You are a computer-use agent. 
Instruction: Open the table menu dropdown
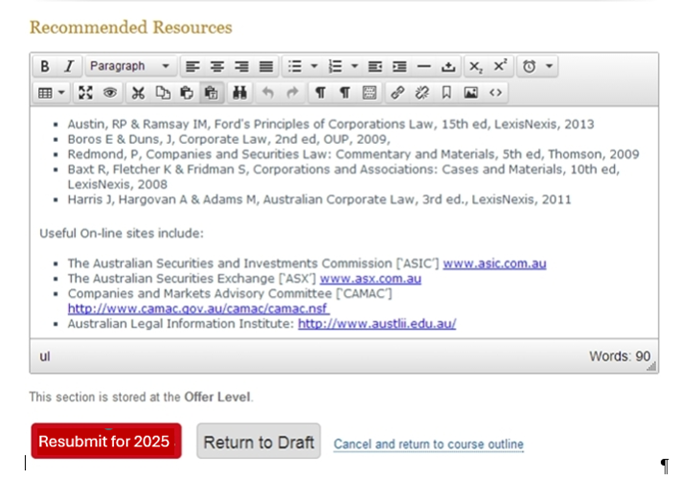coord(51,92)
